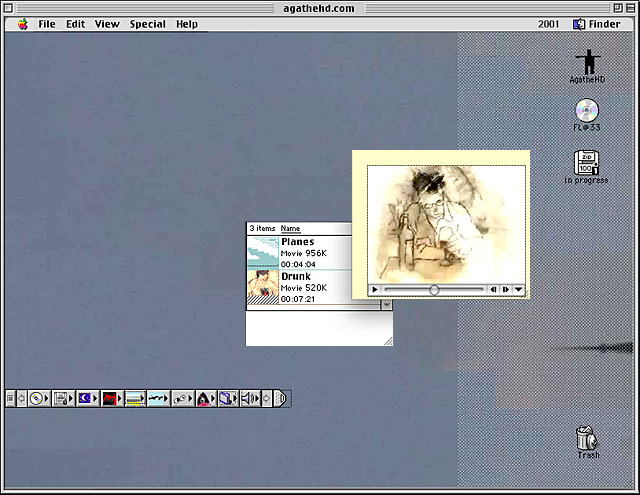Open the black triangle strip module
Viewport: 640px width, 495px height.
(x=204, y=398)
